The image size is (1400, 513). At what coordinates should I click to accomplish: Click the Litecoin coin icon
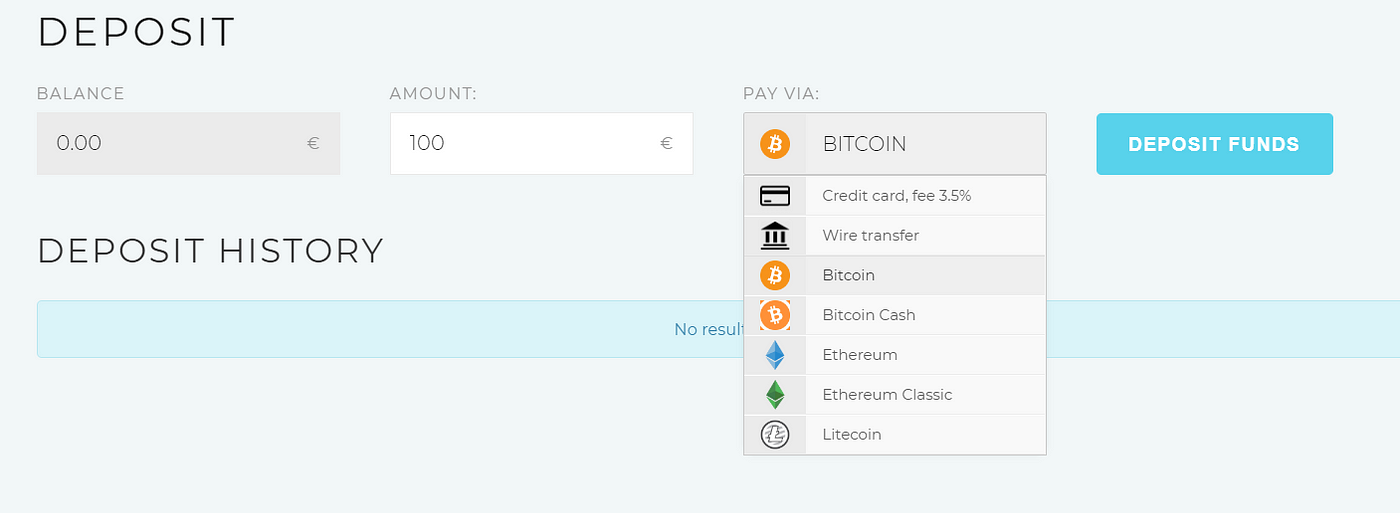775,435
